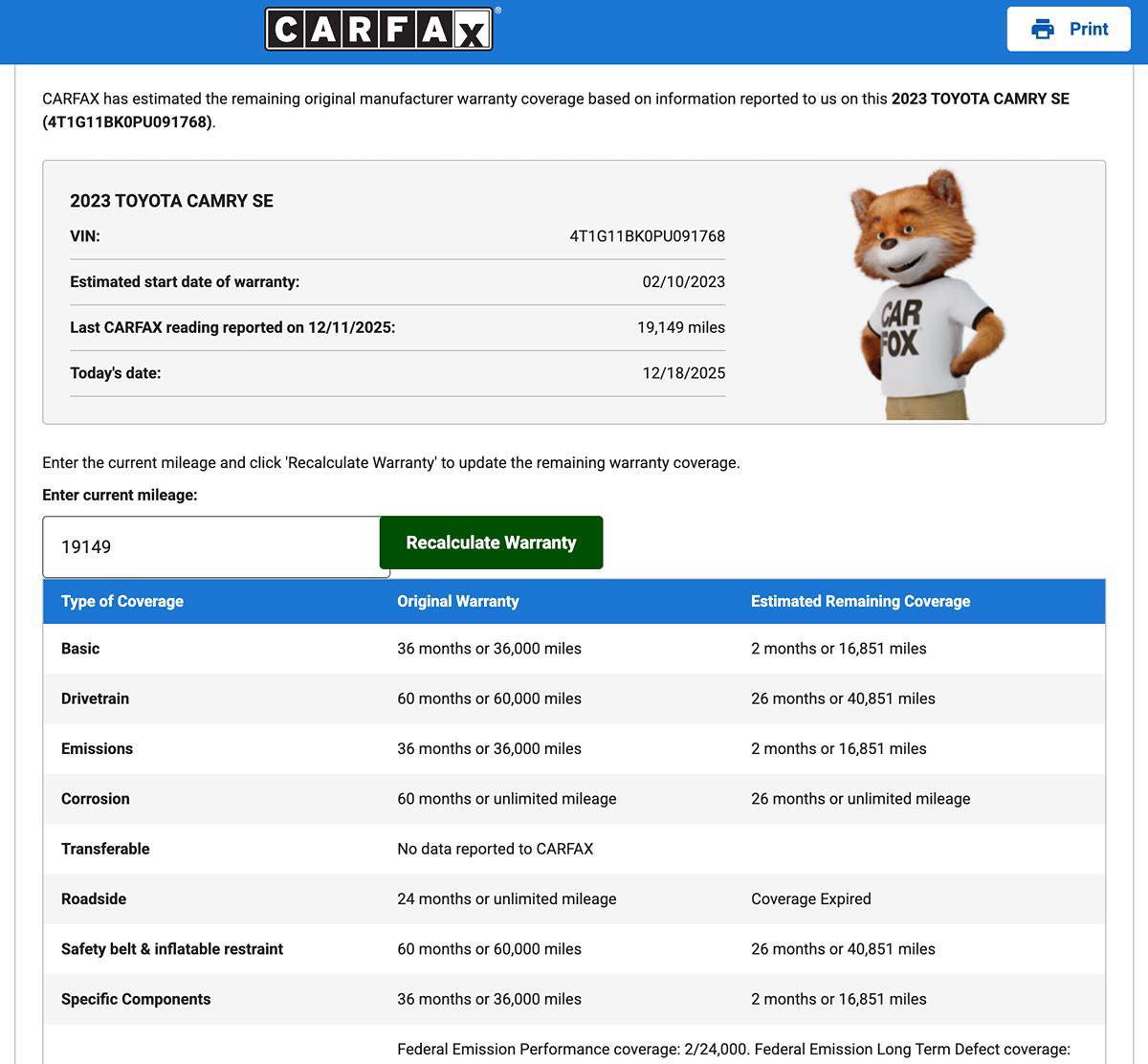Screen dimensions: 1148x1064
Task: Click the VIN value 4T1G11BK0PU091768 in card
Action: pos(648,236)
